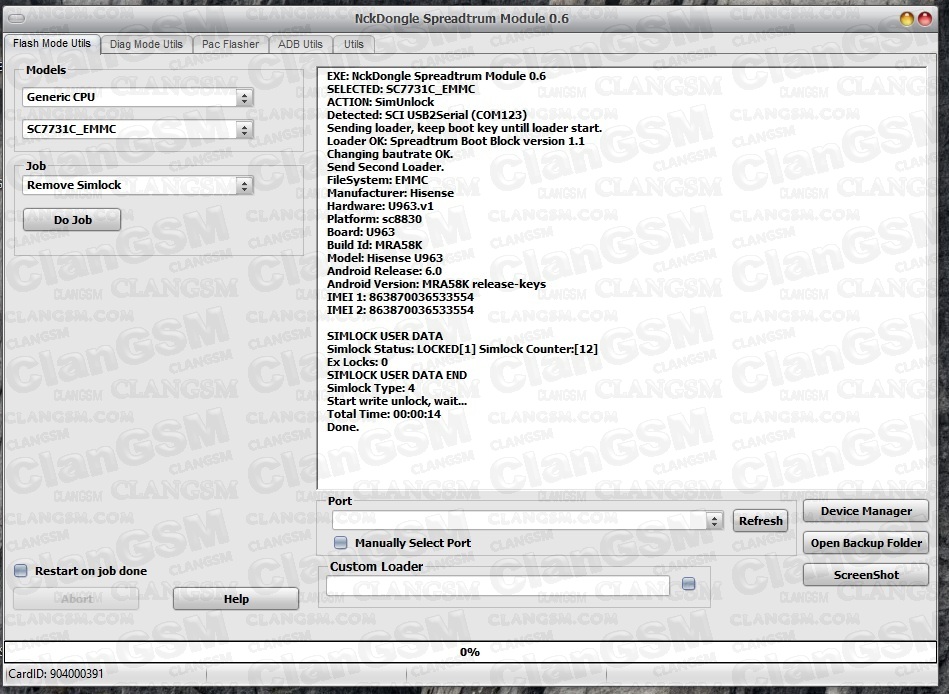This screenshot has height=694, width=949.
Task: Close window with the red button
Action: [925, 19]
